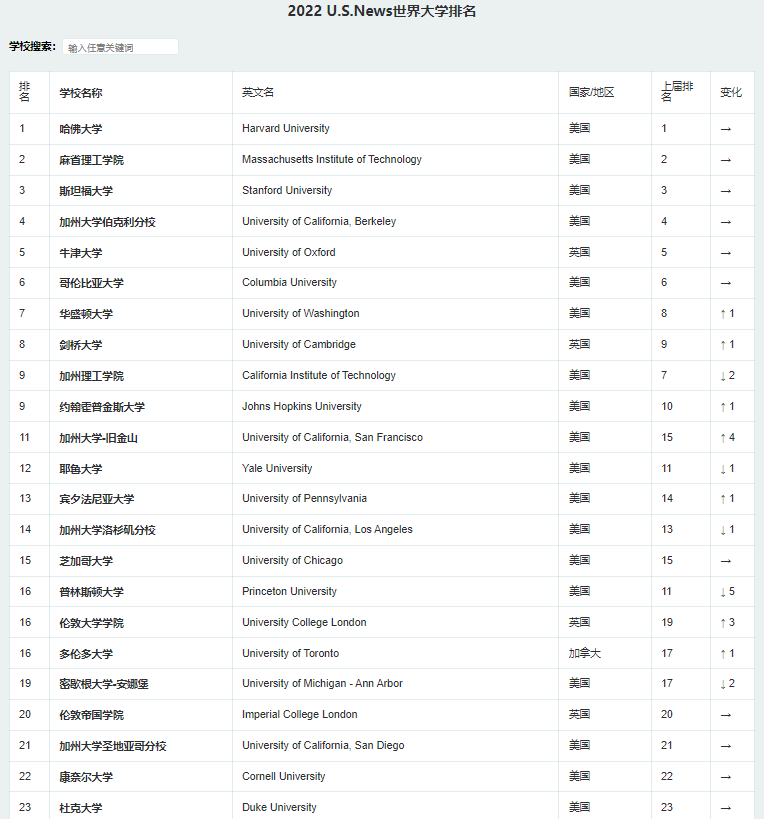Click University of Oxford text

pos(289,252)
